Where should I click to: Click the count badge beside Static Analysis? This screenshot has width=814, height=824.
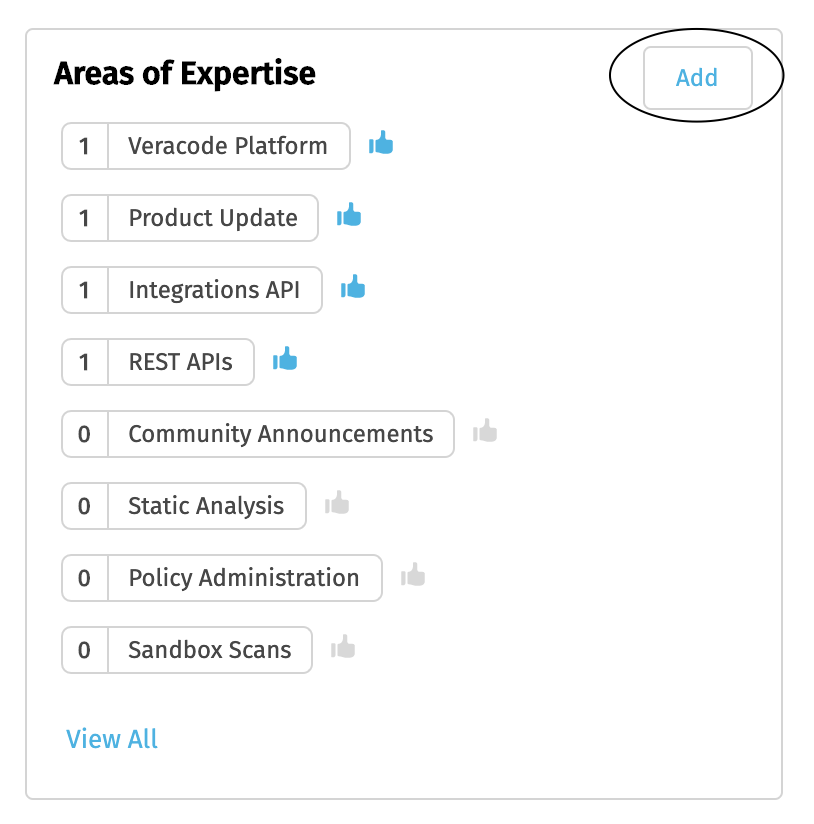point(84,506)
